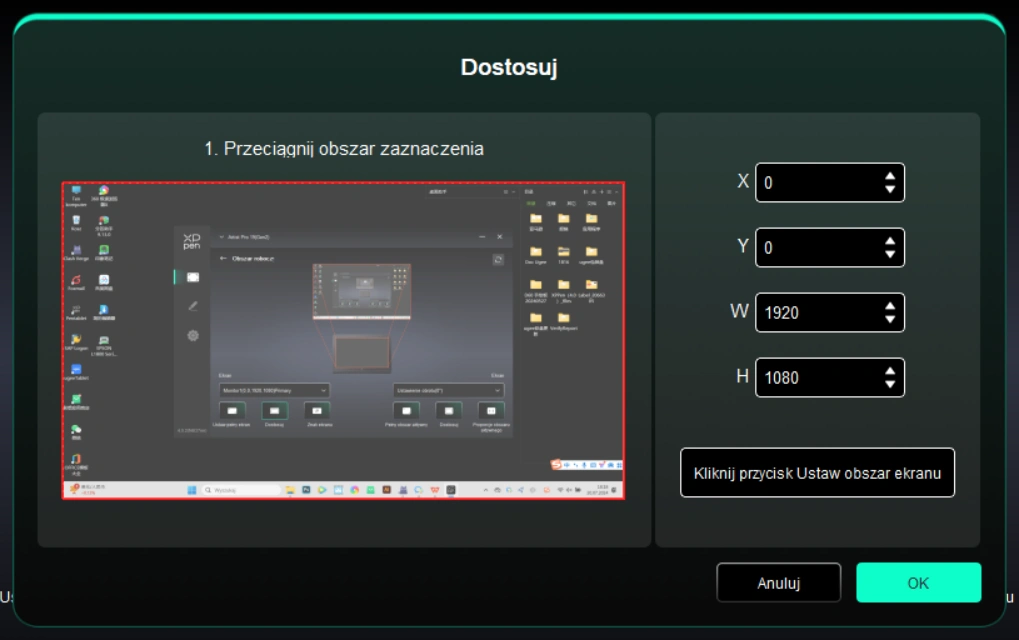The height and width of the screenshot is (640, 1019).
Task: Click the red-bordered screen preview area
Action: (343, 340)
